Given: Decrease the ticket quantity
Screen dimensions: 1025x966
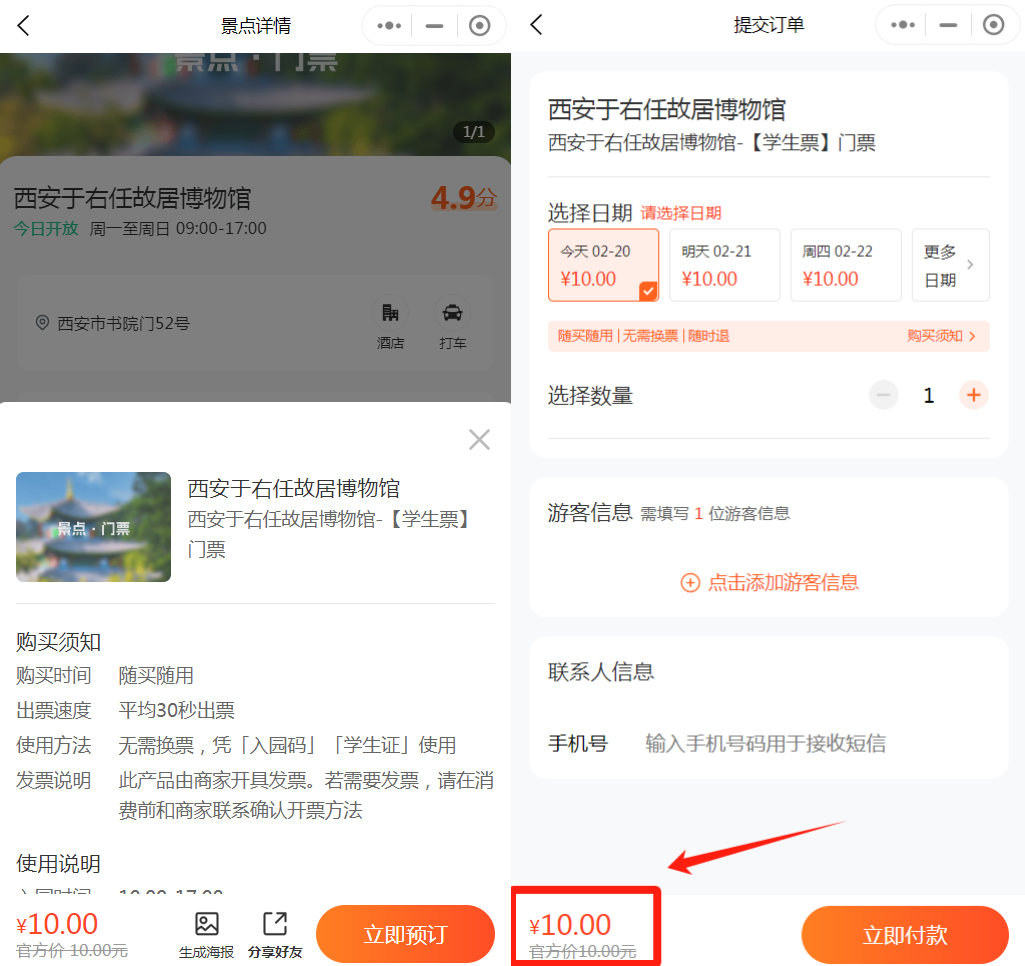Looking at the screenshot, I should pos(883,395).
